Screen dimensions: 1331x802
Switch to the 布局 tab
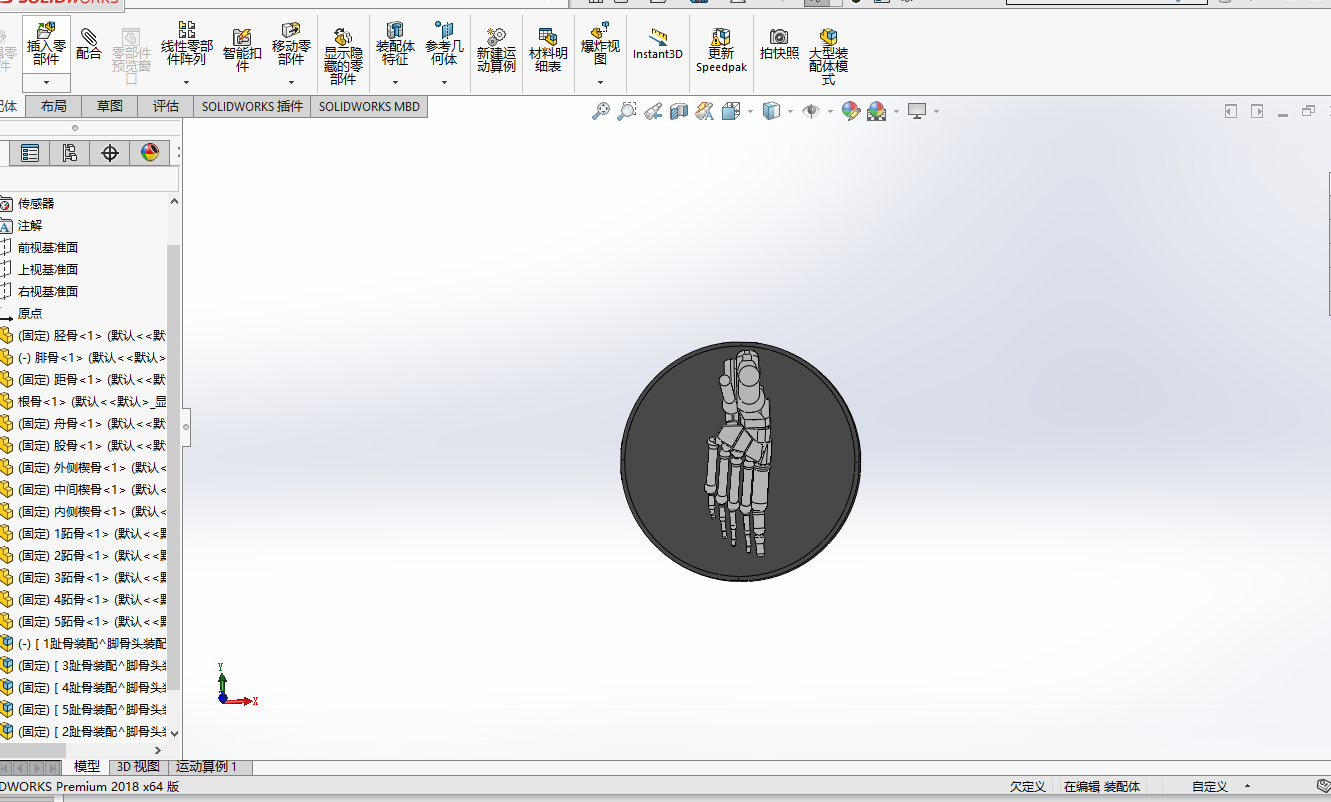pyautogui.click(x=54, y=106)
